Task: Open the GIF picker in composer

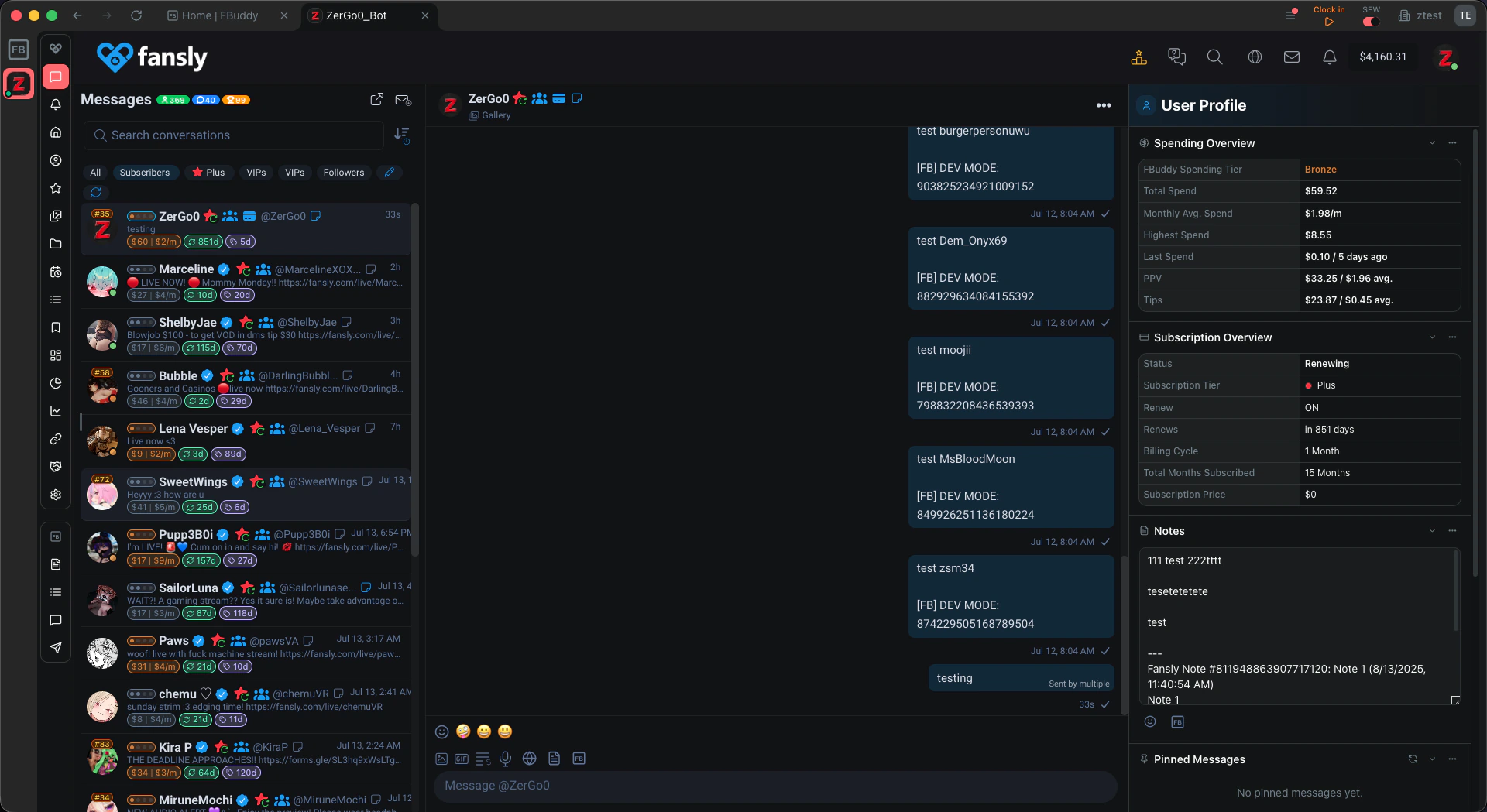Action: pyautogui.click(x=462, y=759)
